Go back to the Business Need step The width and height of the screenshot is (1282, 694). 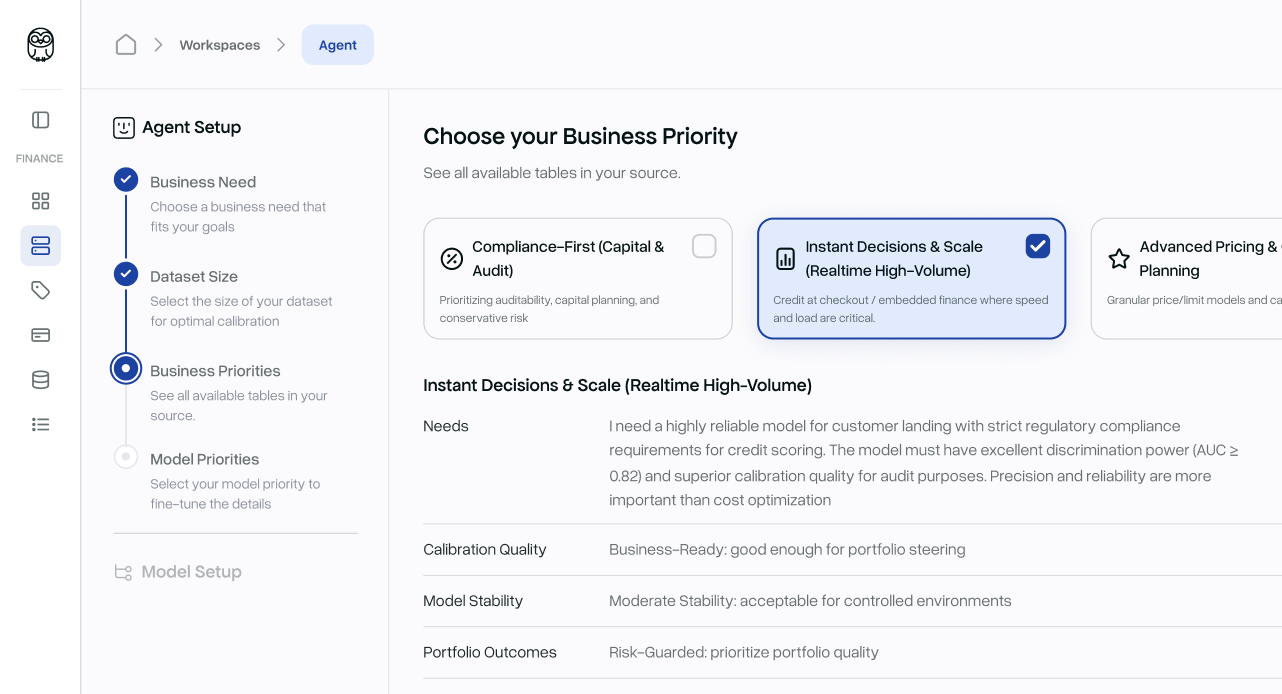203,182
